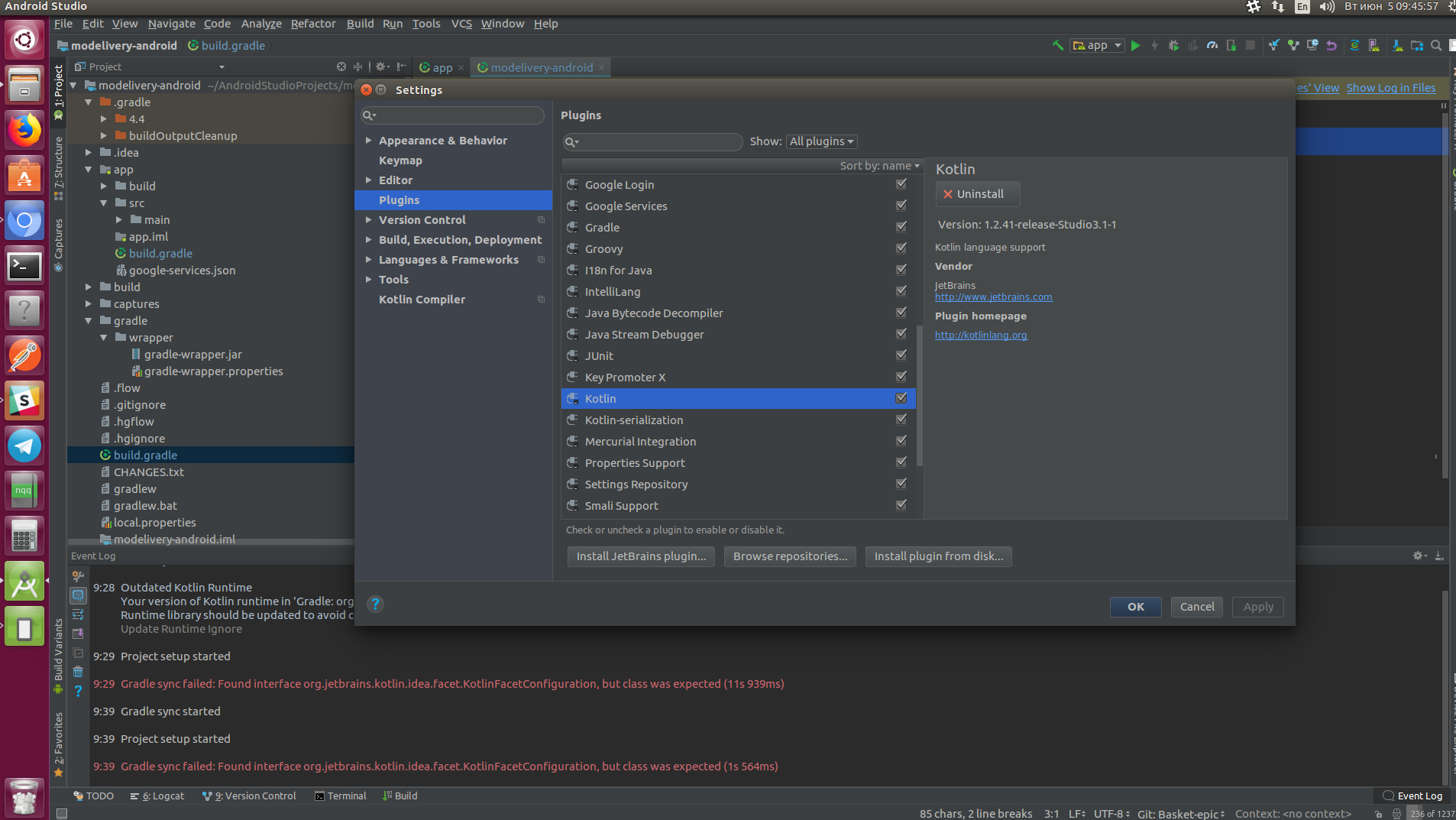Click the Show Log in Files link
The width and height of the screenshot is (1456, 820).
[x=1390, y=88]
